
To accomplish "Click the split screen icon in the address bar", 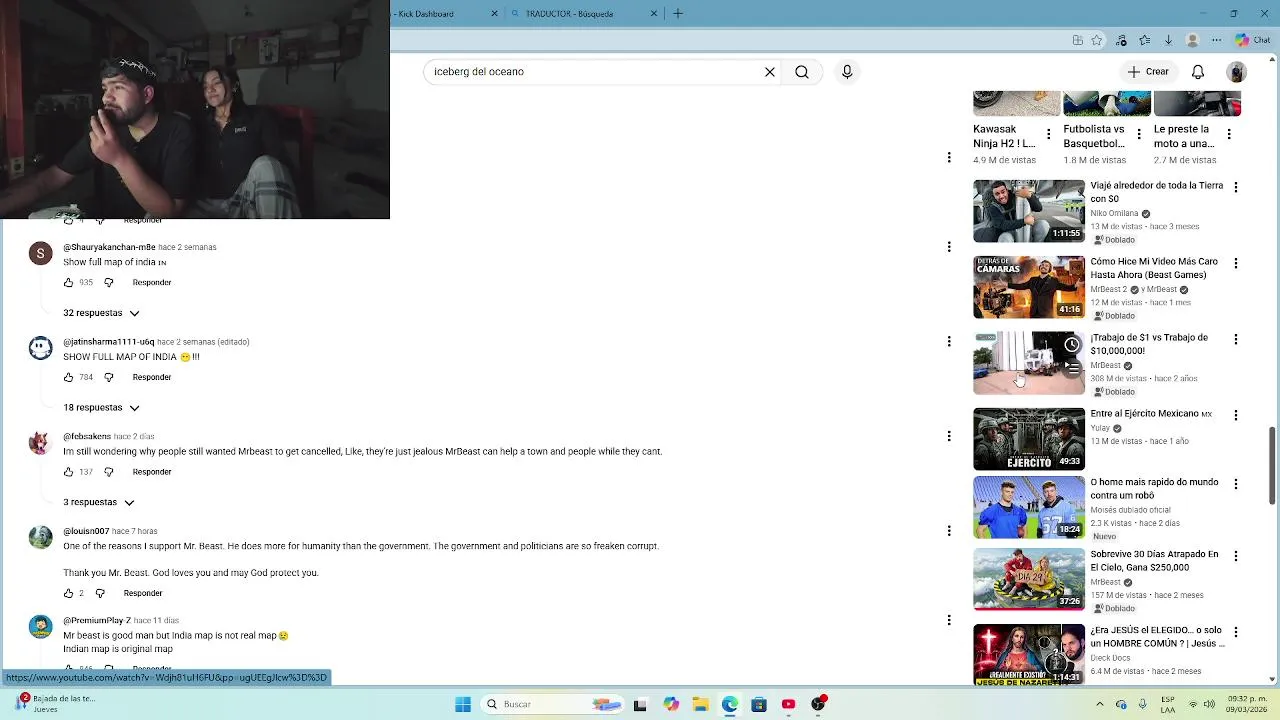I will pyautogui.click(x=1077, y=40).
